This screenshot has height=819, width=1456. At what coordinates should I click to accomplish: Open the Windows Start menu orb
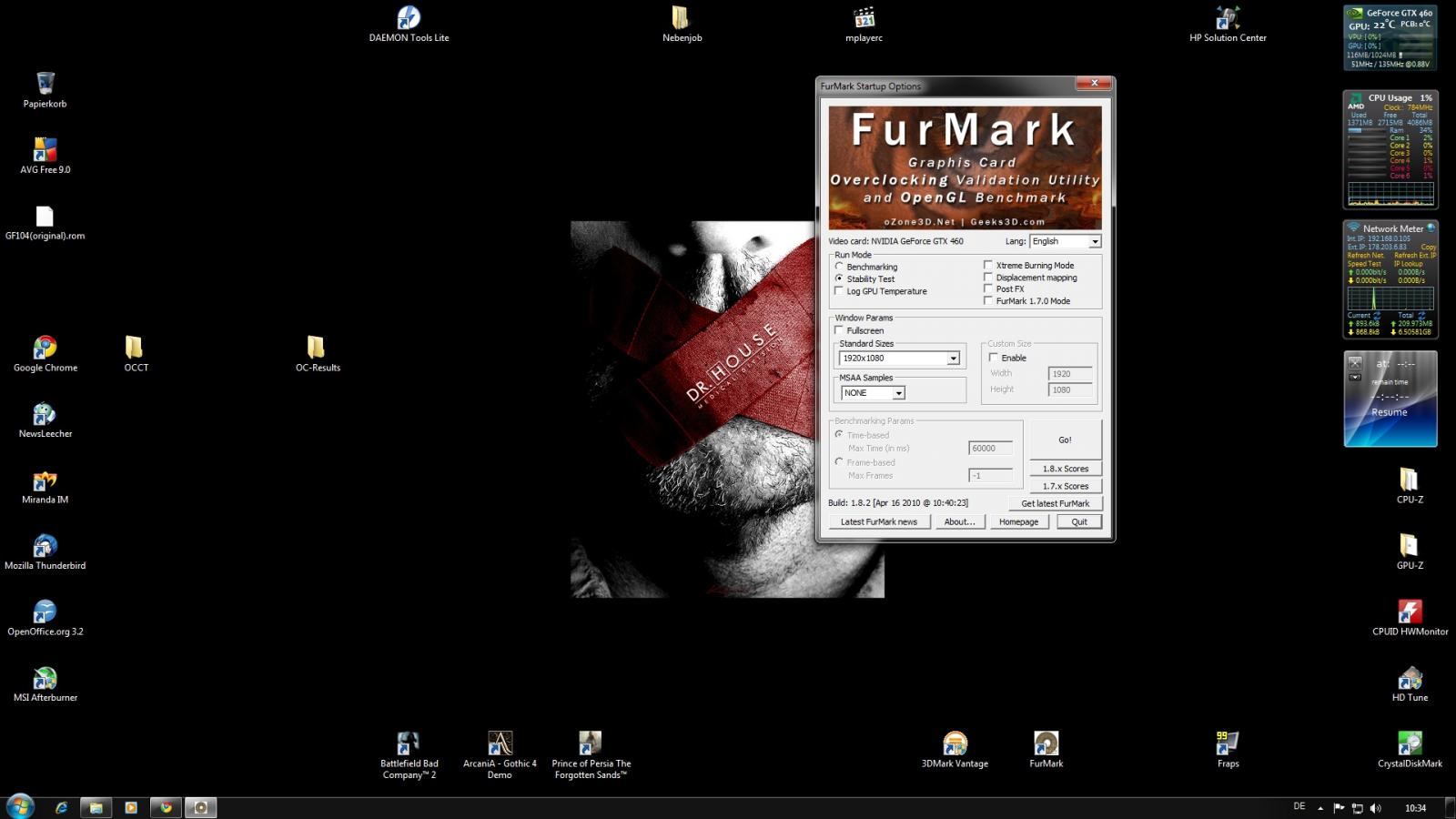click(x=20, y=806)
